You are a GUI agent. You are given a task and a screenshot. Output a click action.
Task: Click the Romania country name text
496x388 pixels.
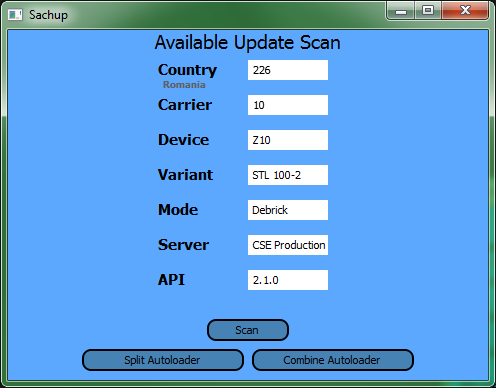tap(184, 85)
